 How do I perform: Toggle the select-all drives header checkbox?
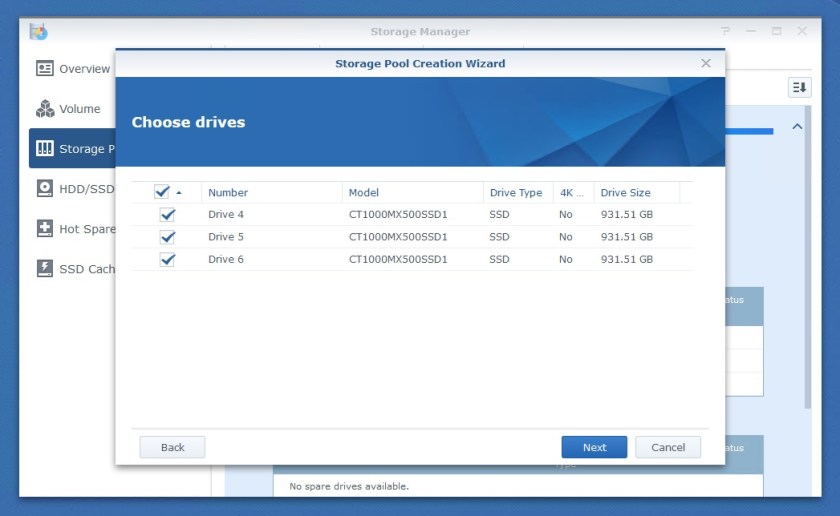coord(162,192)
